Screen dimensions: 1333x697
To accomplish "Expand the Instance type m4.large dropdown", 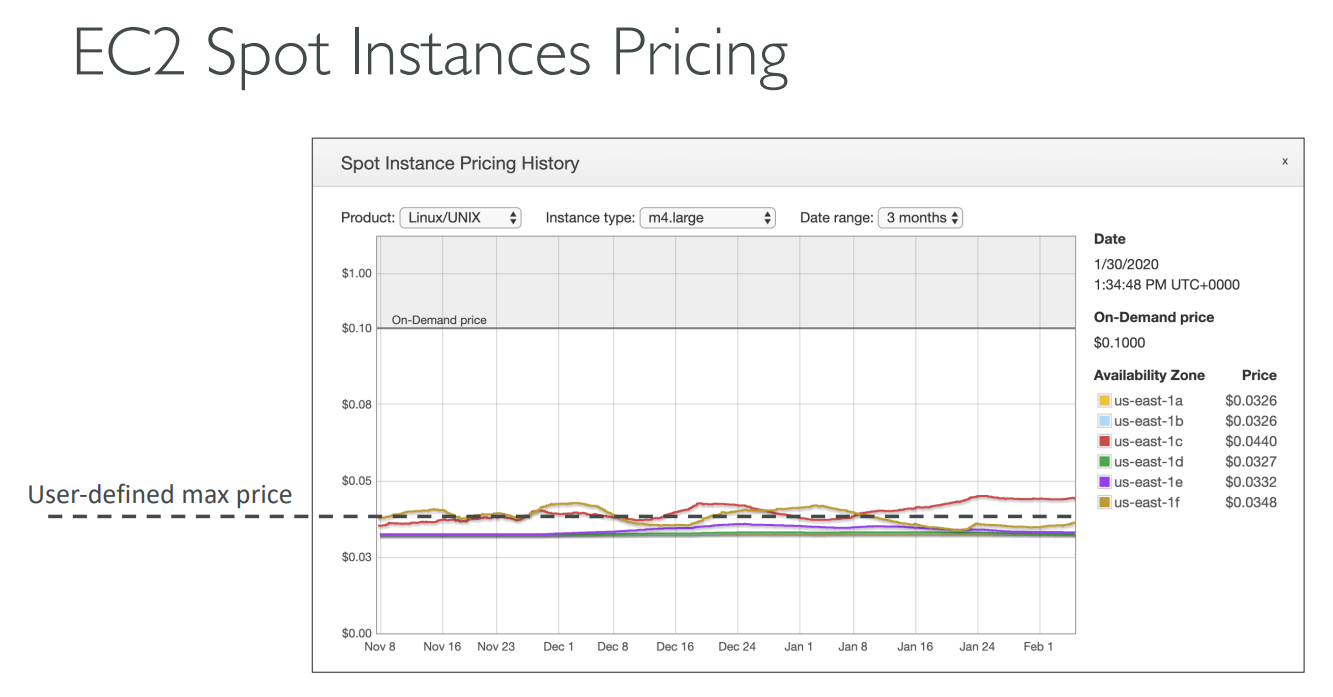I will tap(707, 218).
